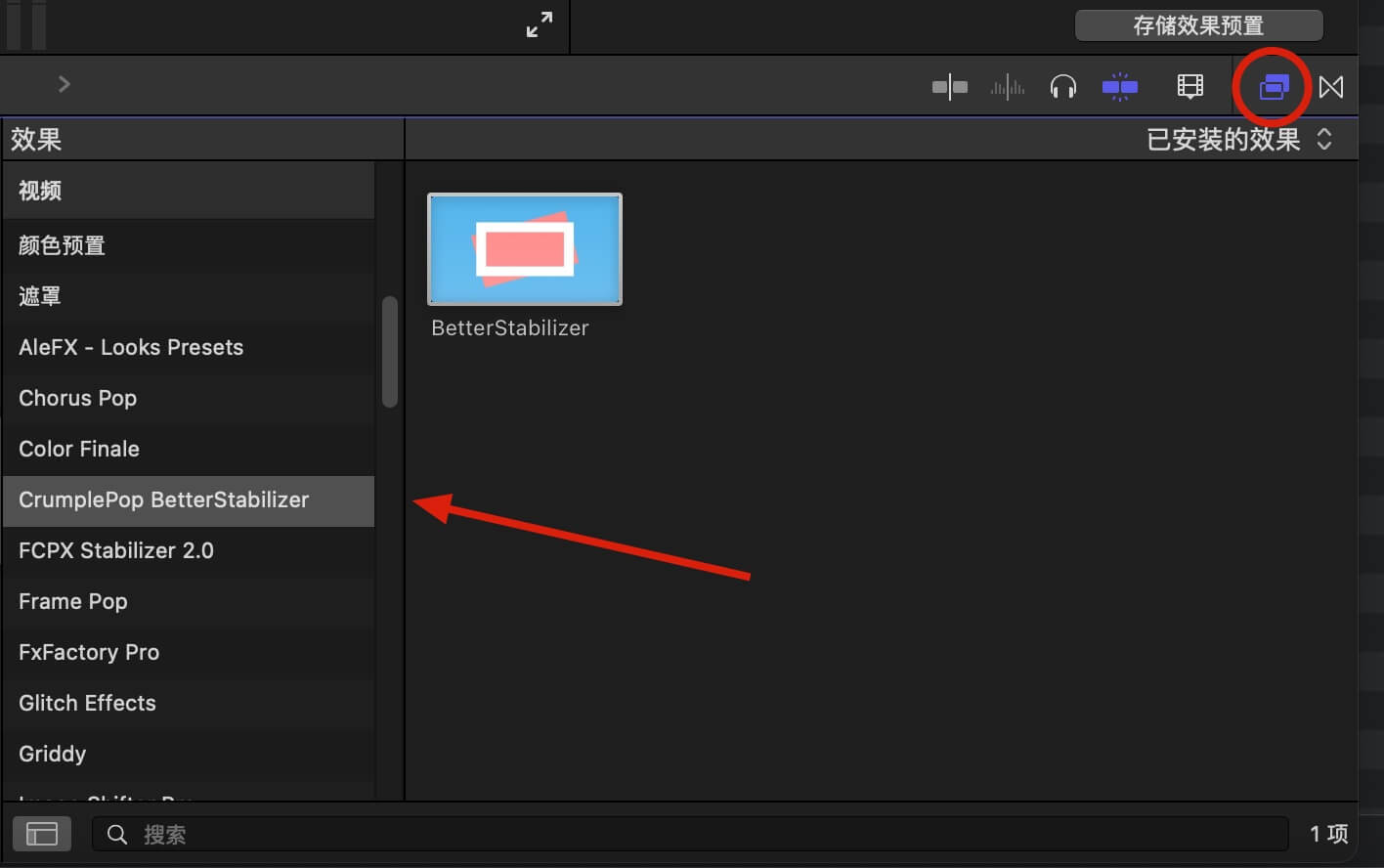Click the effects 搜索 search field
This screenshot has width=1384, height=868.
[x=690, y=834]
